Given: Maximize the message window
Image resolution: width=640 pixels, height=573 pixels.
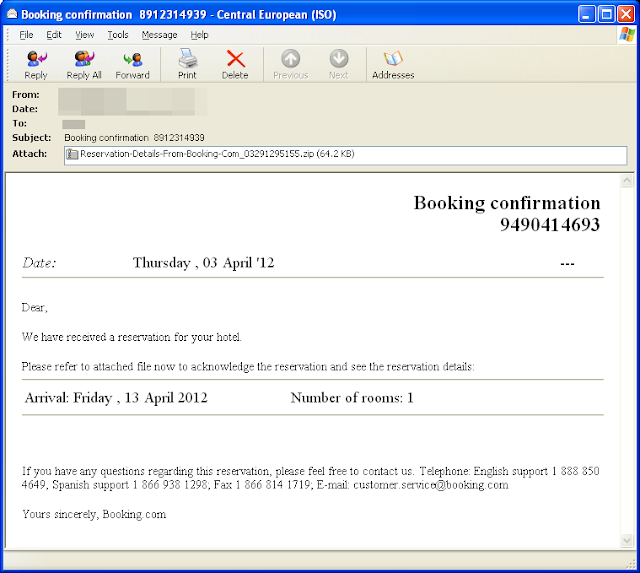Looking at the screenshot, I should (607, 15).
